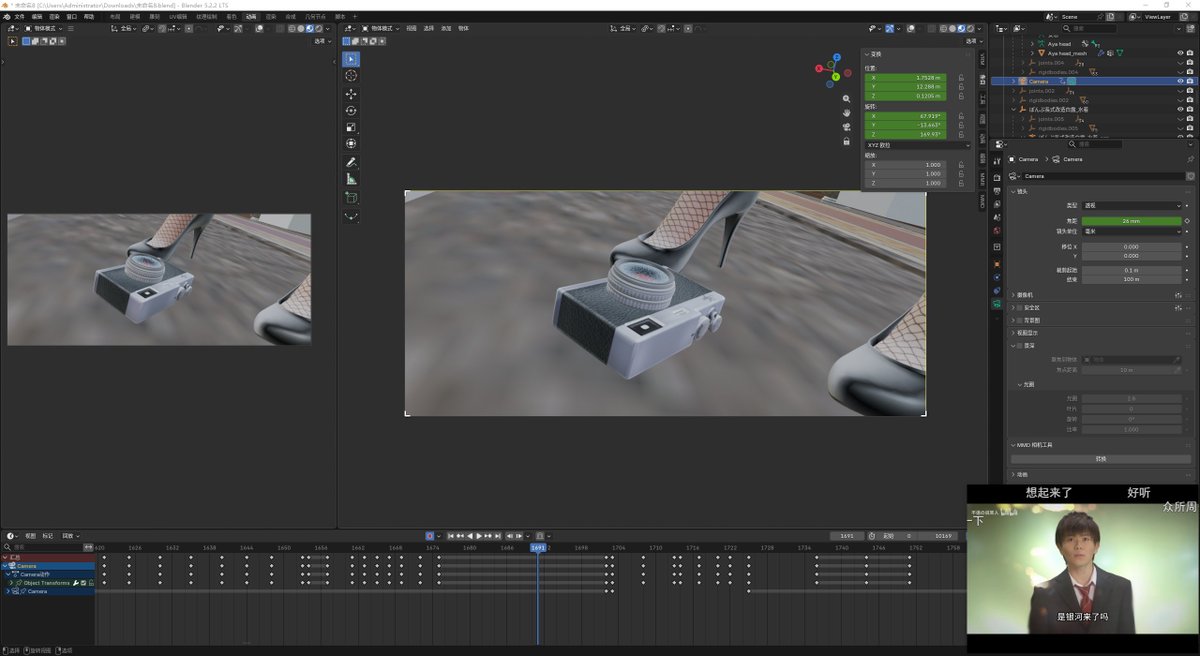The image size is (1200, 656).
Task: Click the 标记 marker menu in timeline
Action: click(x=48, y=536)
